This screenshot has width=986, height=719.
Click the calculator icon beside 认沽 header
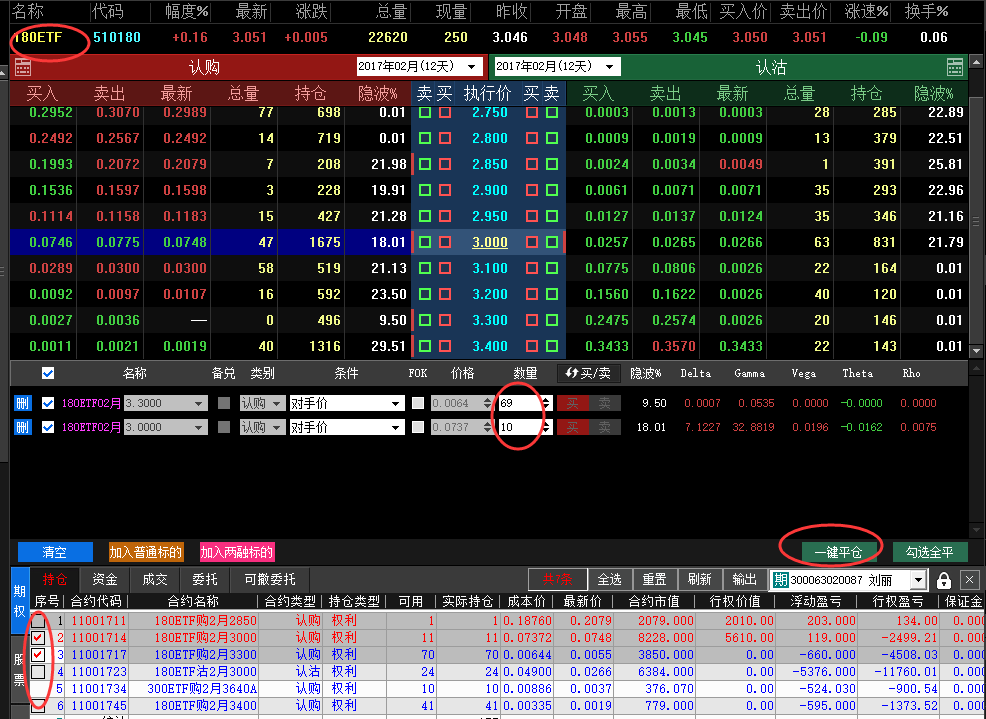click(954, 67)
